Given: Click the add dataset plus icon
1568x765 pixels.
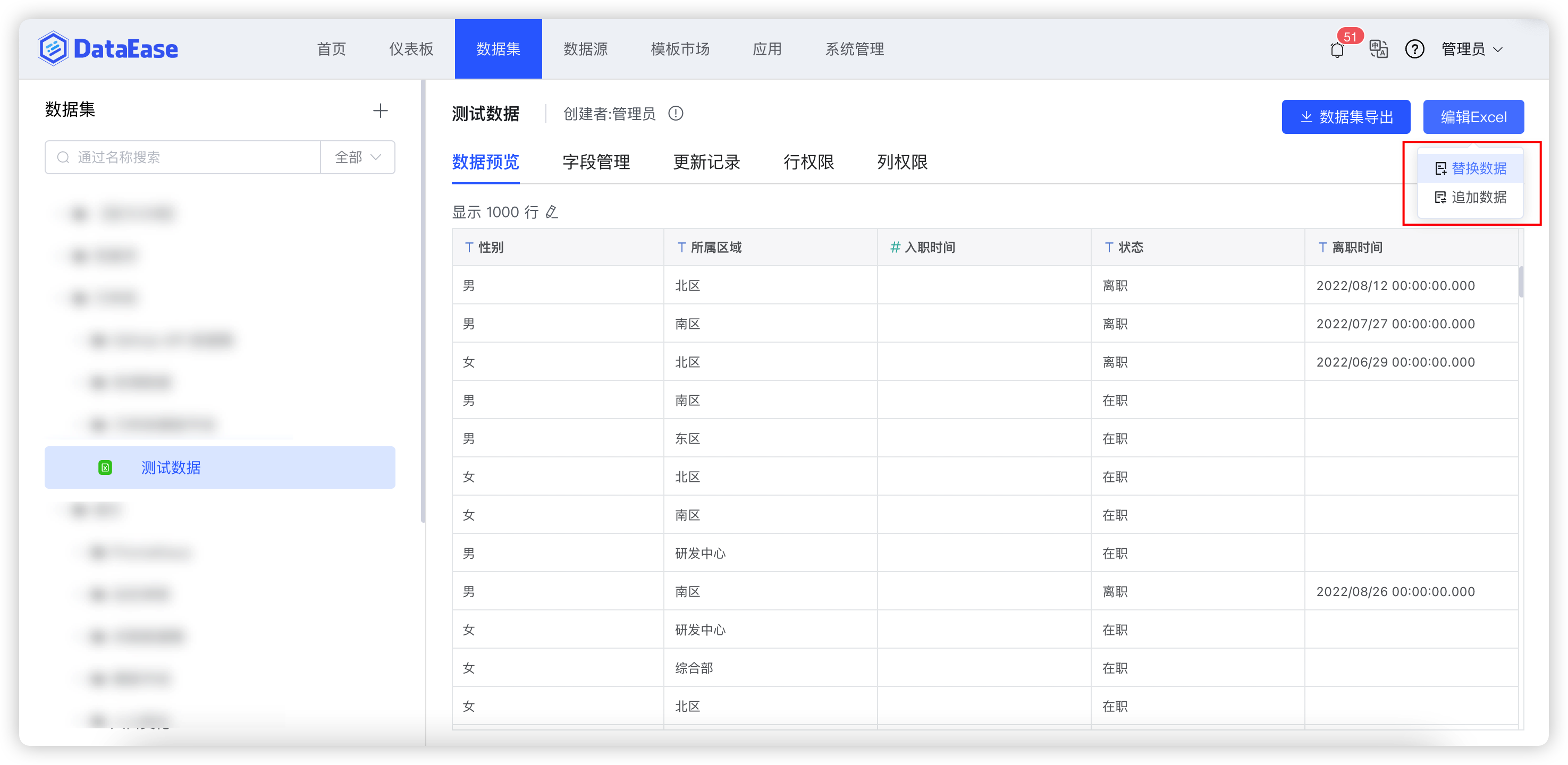Looking at the screenshot, I should pyautogui.click(x=380, y=110).
